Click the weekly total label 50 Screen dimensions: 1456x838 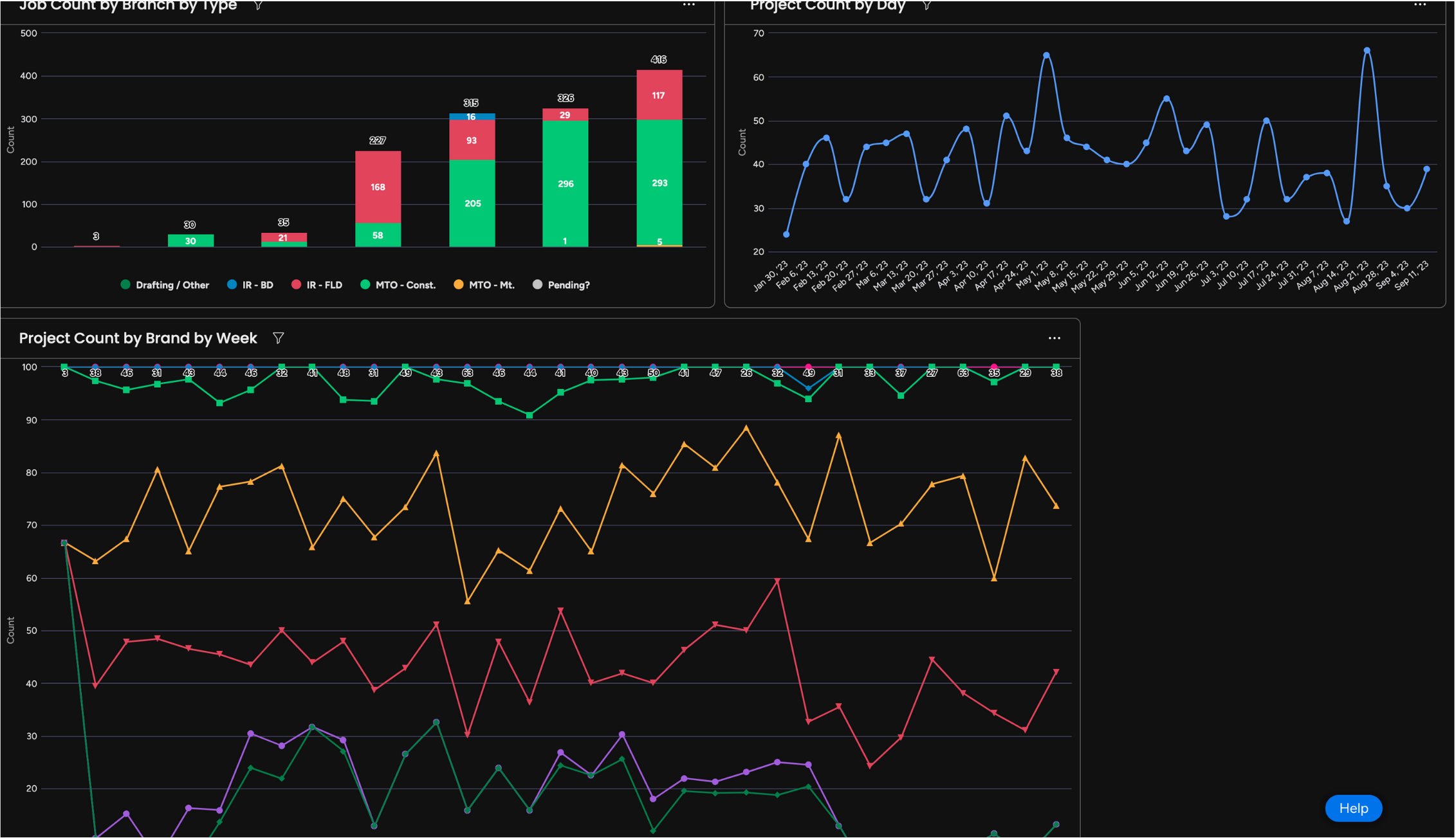pyautogui.click(x=653, y=373)
